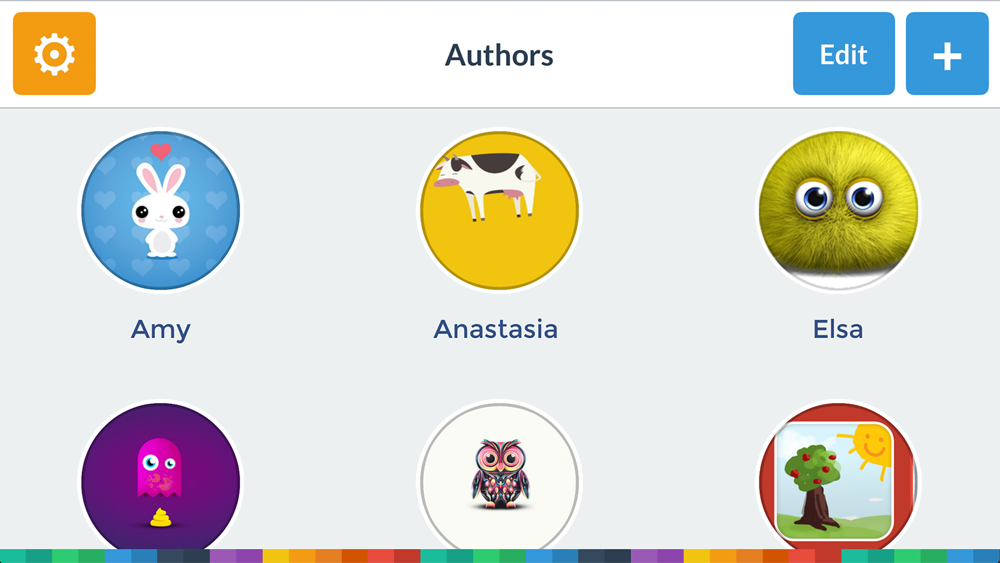Image resolution: width=1000 pixels, height=563 pixels.
Task: Open the colorful owl avatar
Action: (499, 478)
